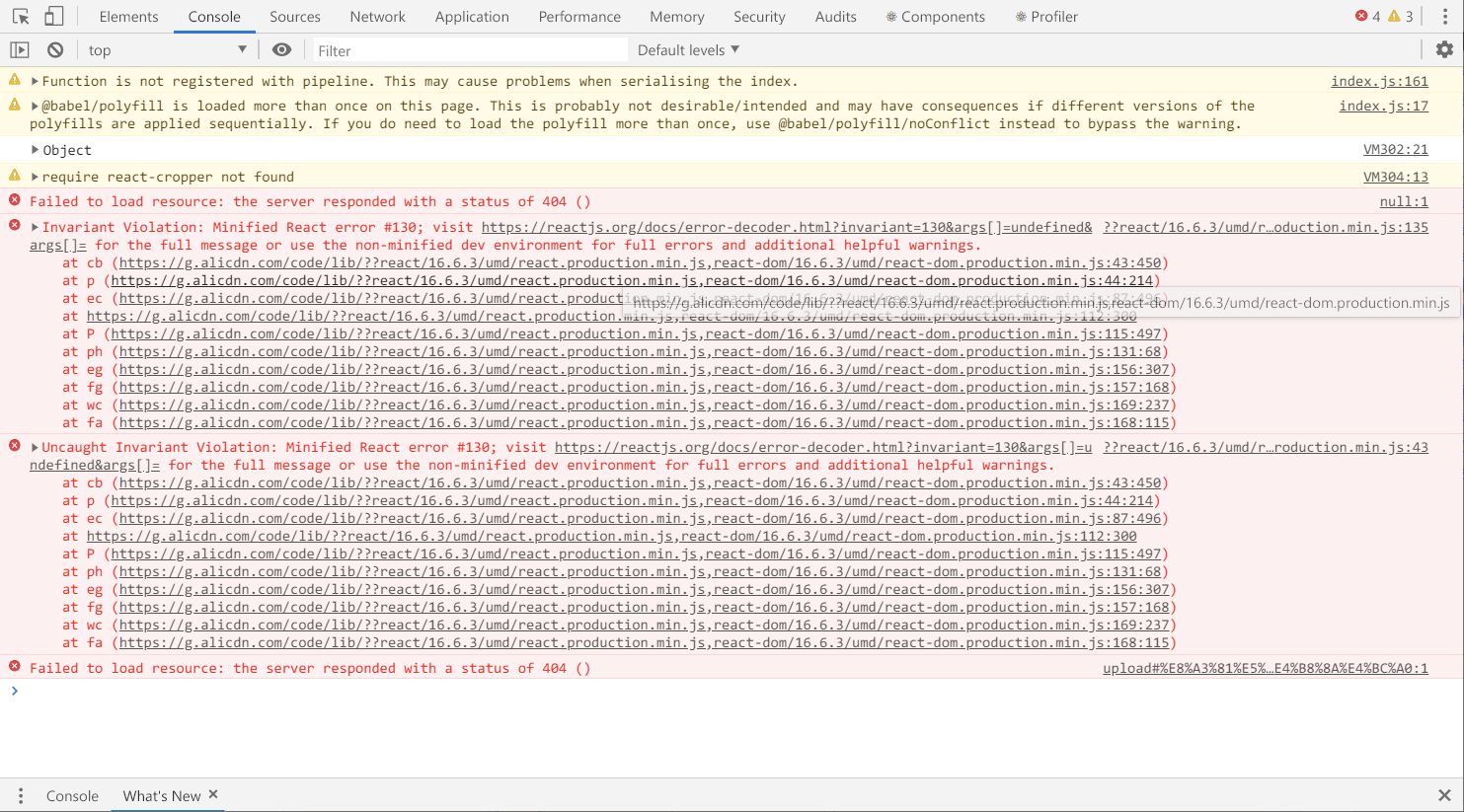
Task: Expand the @babel/polyfill warning message
Action: point(36,106)
